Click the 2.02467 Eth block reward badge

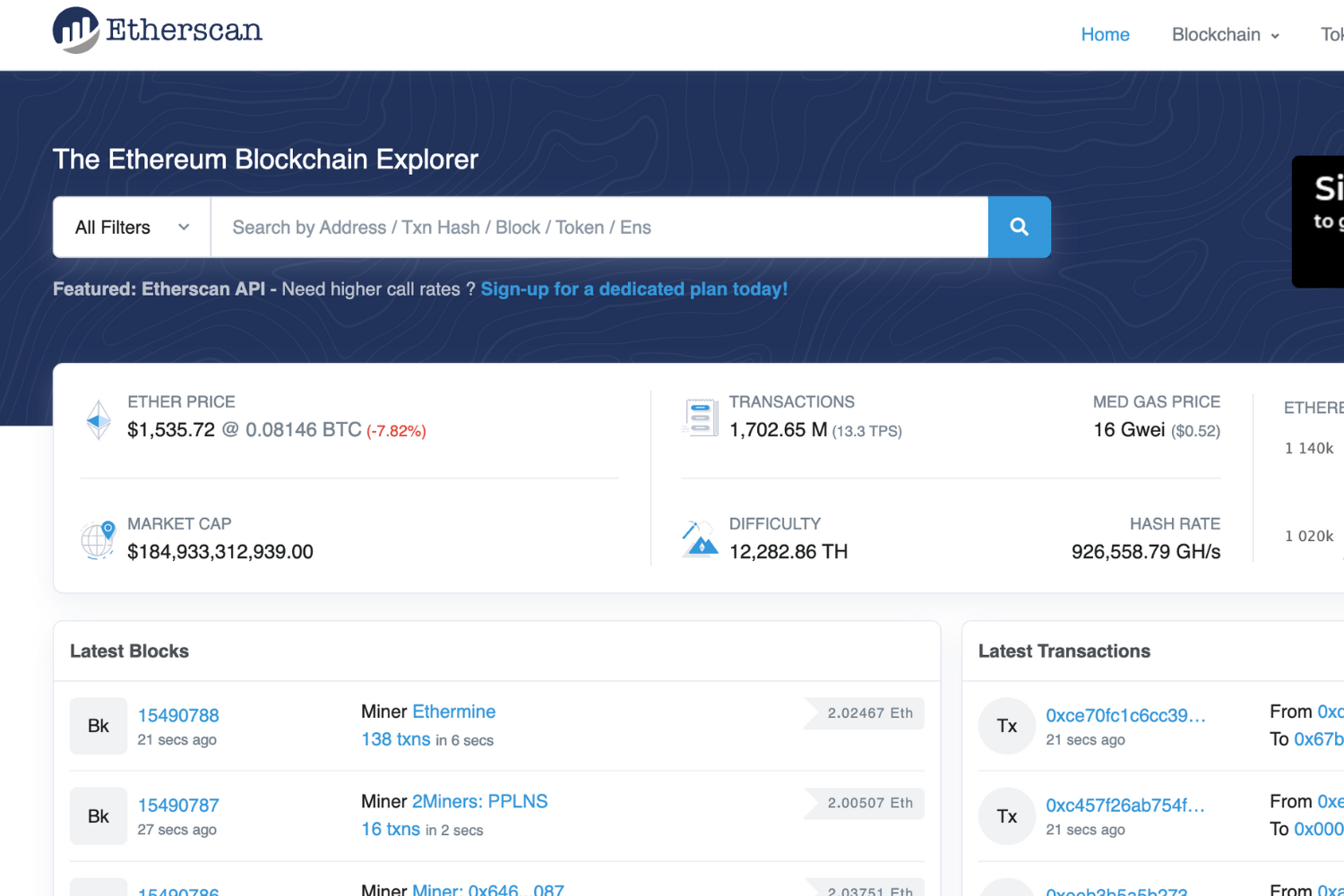pos(865,713)
